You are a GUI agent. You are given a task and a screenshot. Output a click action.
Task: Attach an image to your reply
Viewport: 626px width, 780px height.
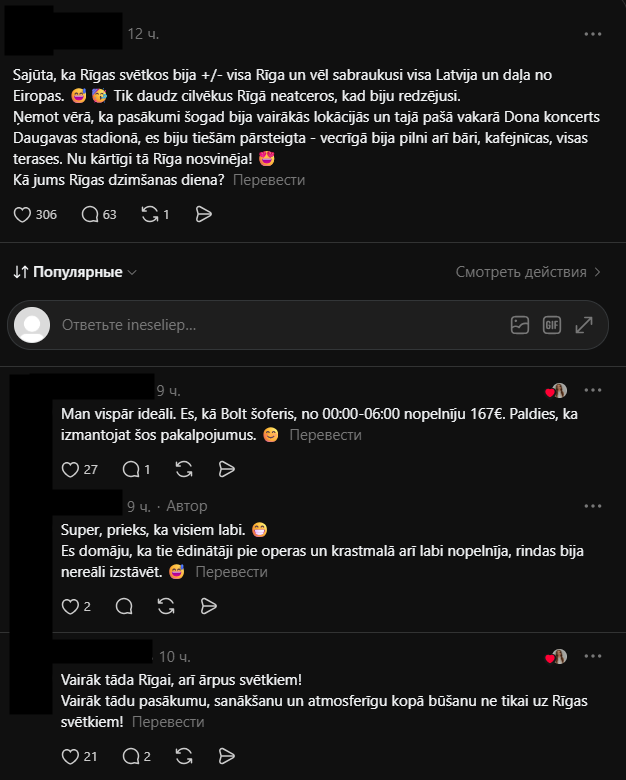tap(520, 325)
